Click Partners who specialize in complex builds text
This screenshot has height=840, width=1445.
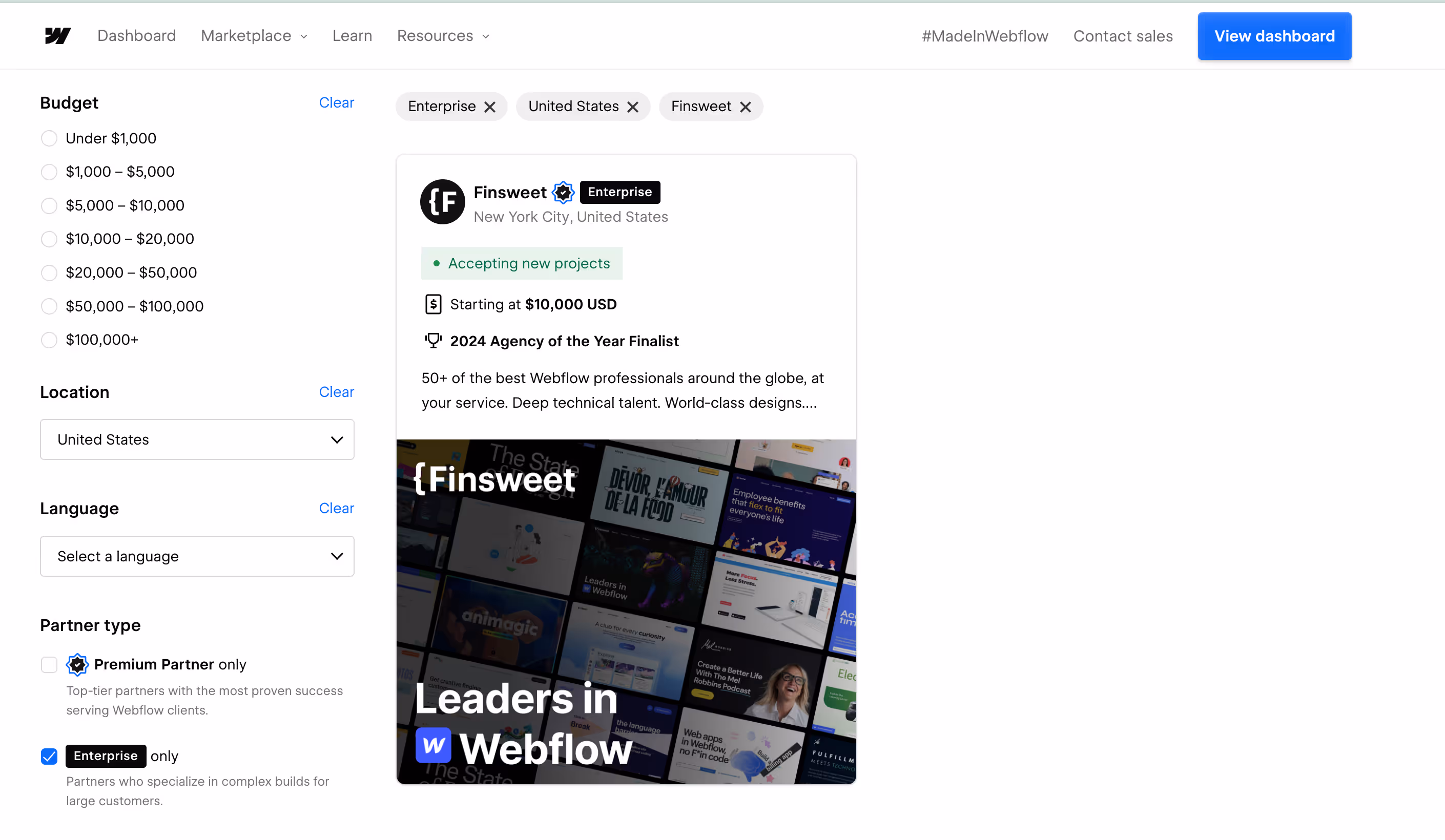coord(198,791)
